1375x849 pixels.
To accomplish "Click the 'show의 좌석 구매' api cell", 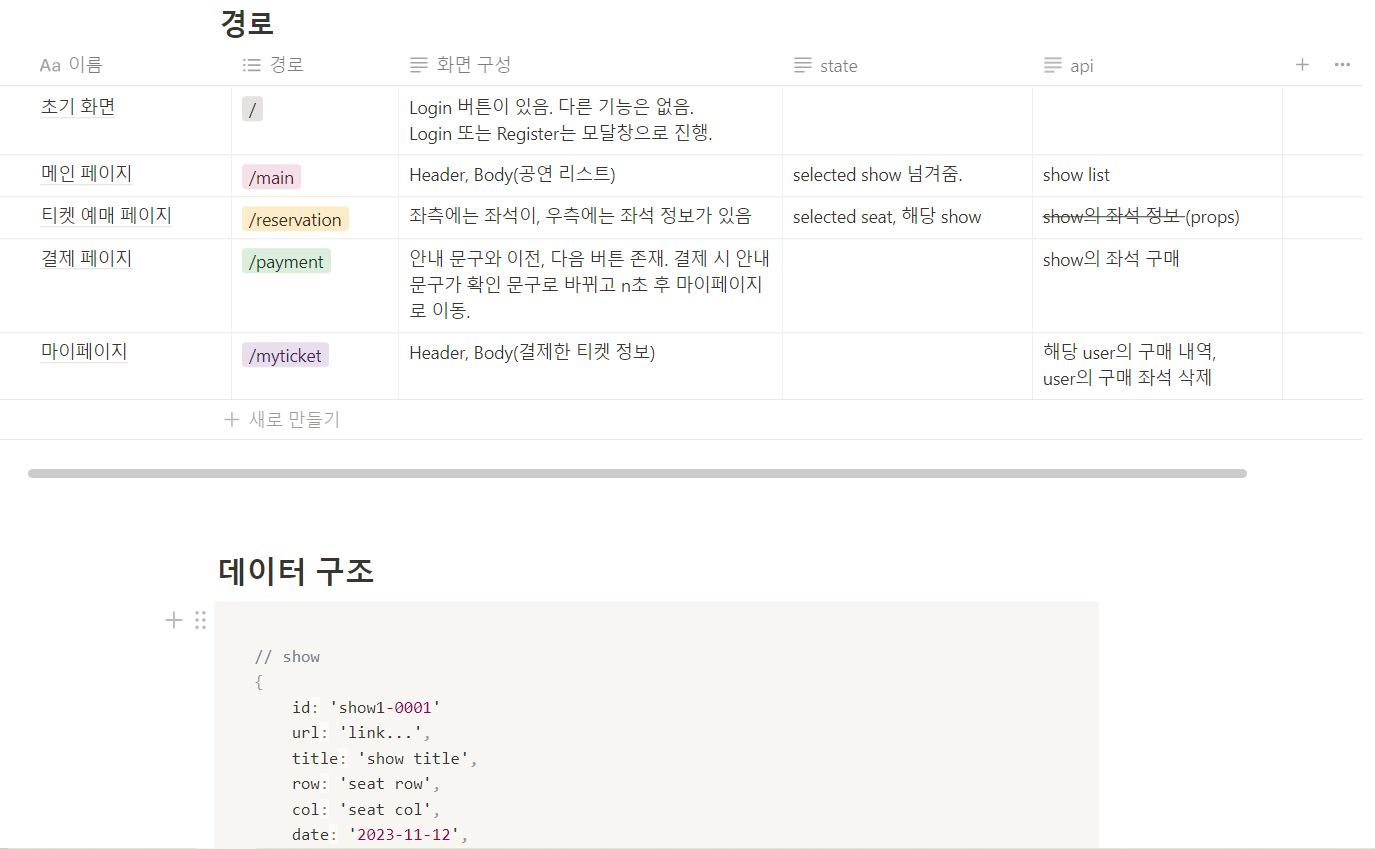I will tap(1157, 285).
